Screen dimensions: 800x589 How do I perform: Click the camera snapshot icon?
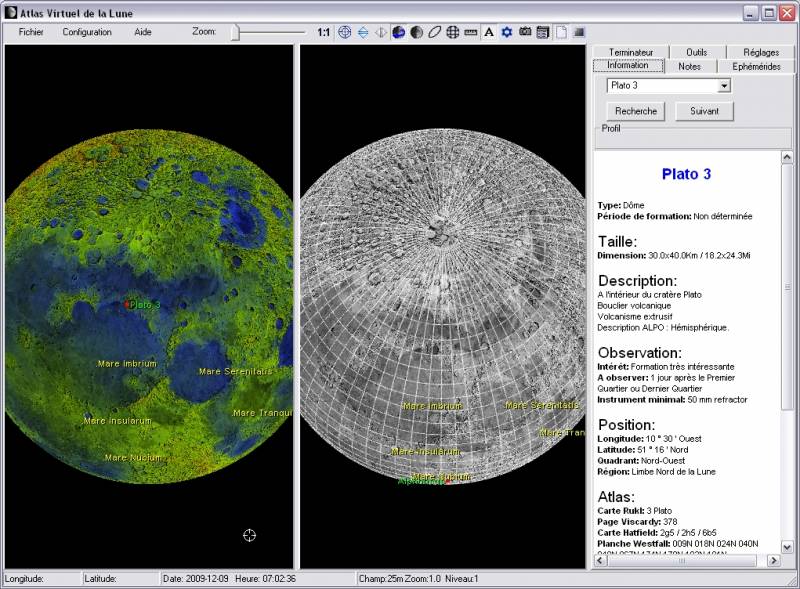point(523,32)
